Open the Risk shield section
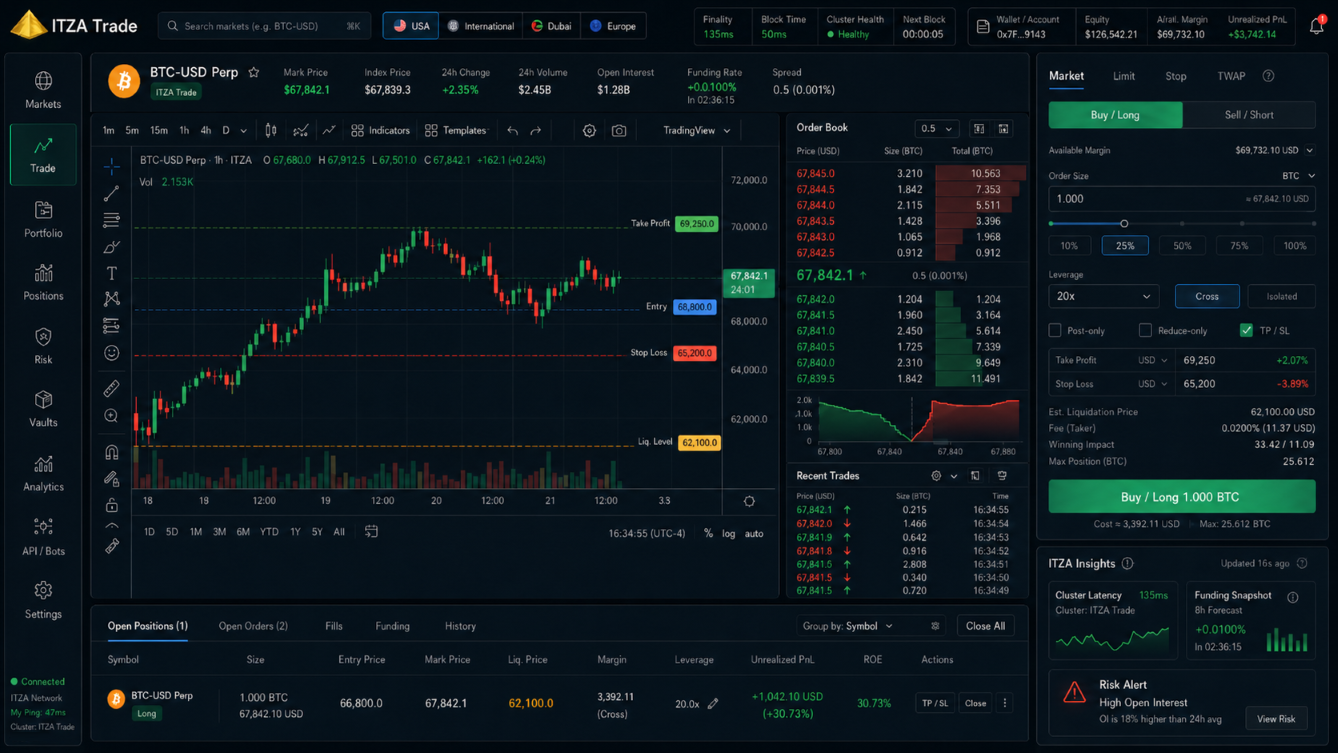 (43, 346)
